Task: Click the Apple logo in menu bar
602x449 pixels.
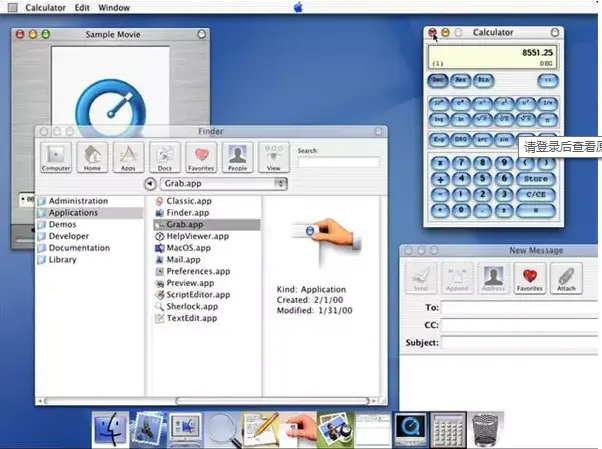Action: (x=299, y=7)
